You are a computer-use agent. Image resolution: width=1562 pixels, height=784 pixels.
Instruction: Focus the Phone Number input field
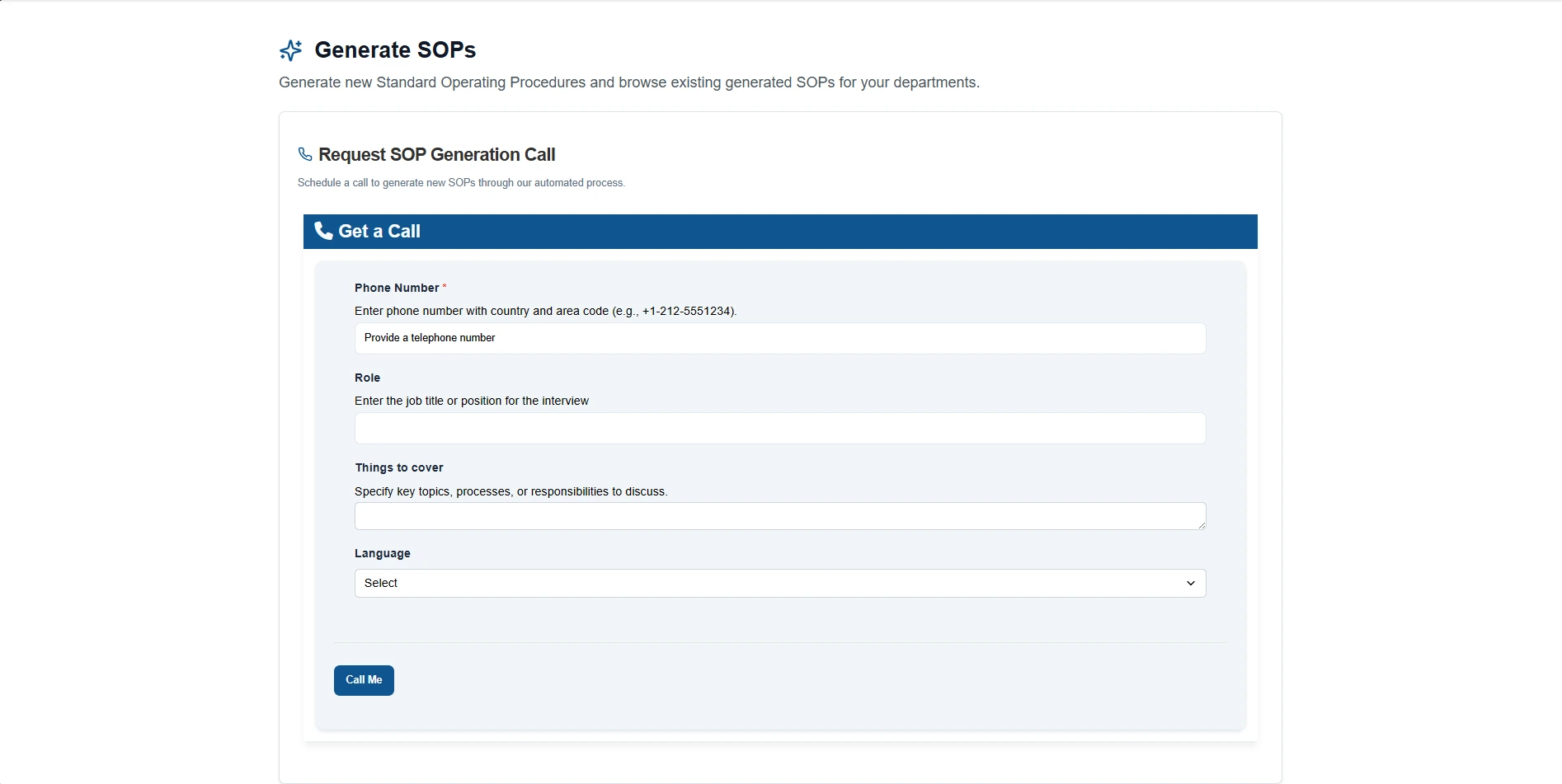[x=780, y=338]
